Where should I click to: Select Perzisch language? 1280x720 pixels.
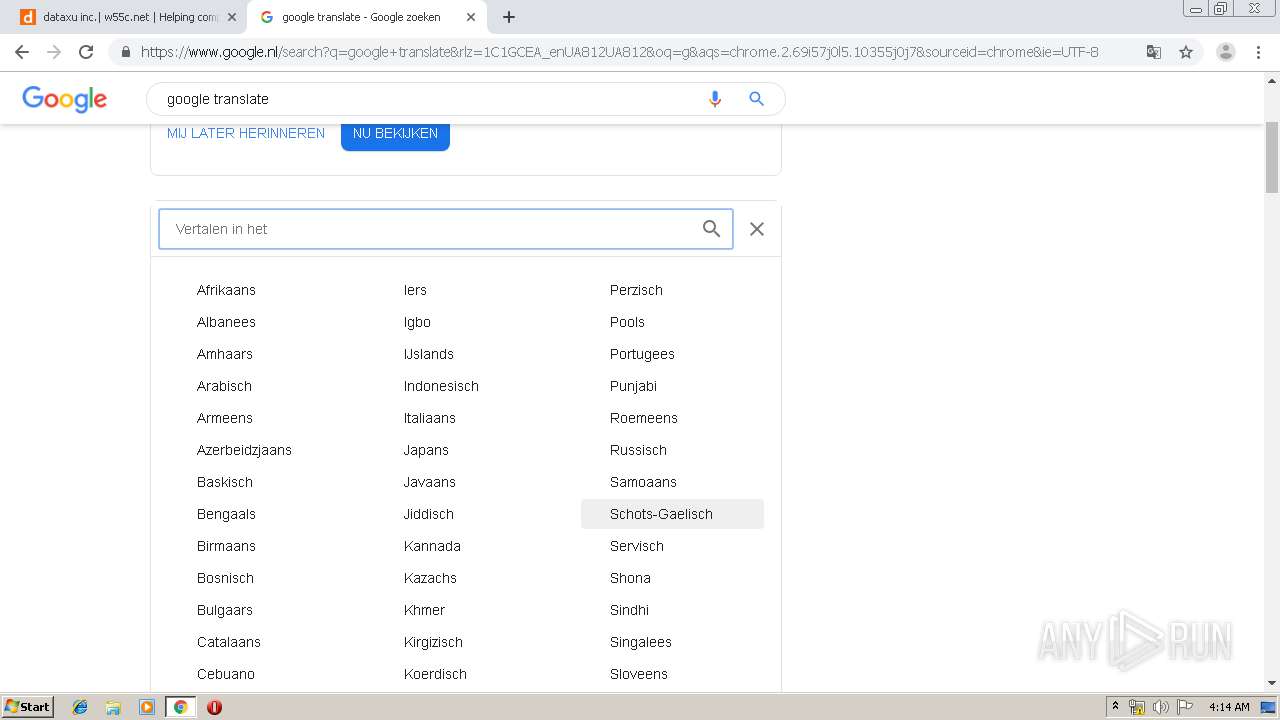point(636,290)
